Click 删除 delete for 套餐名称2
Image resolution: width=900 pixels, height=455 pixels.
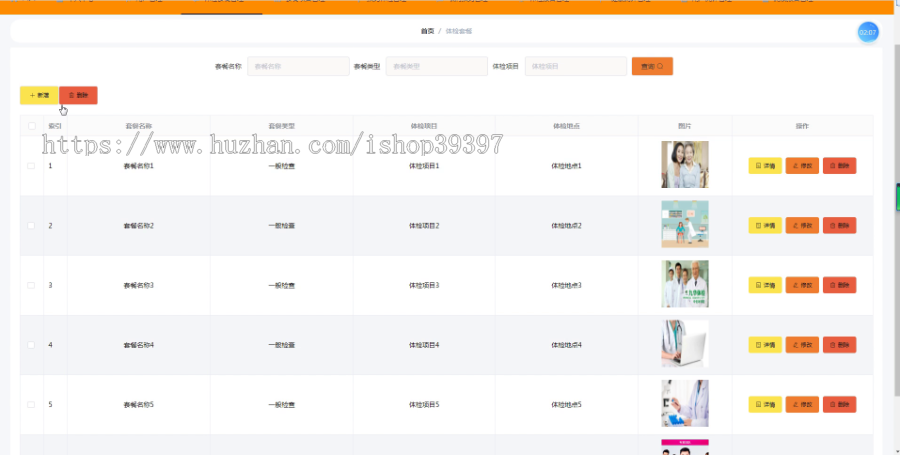(839, 225)
